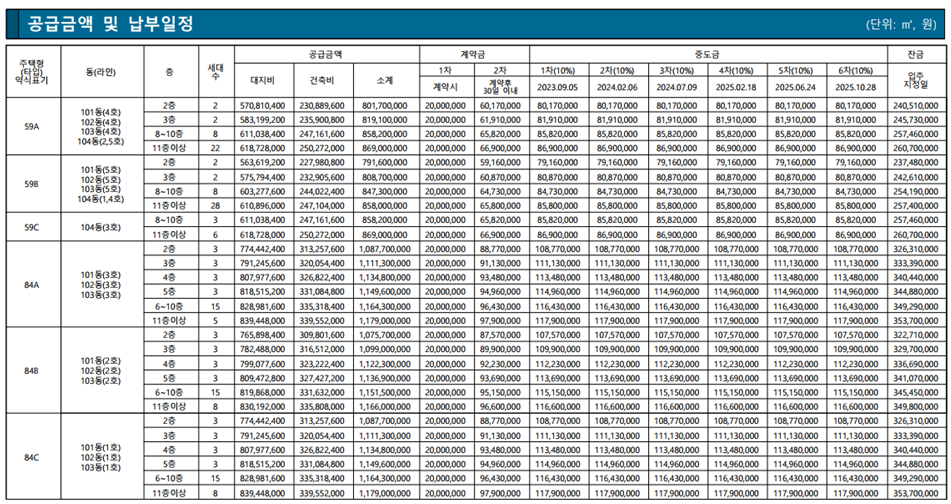
Task: Select second deposit 59,160,000
Action: pos(500,163)
